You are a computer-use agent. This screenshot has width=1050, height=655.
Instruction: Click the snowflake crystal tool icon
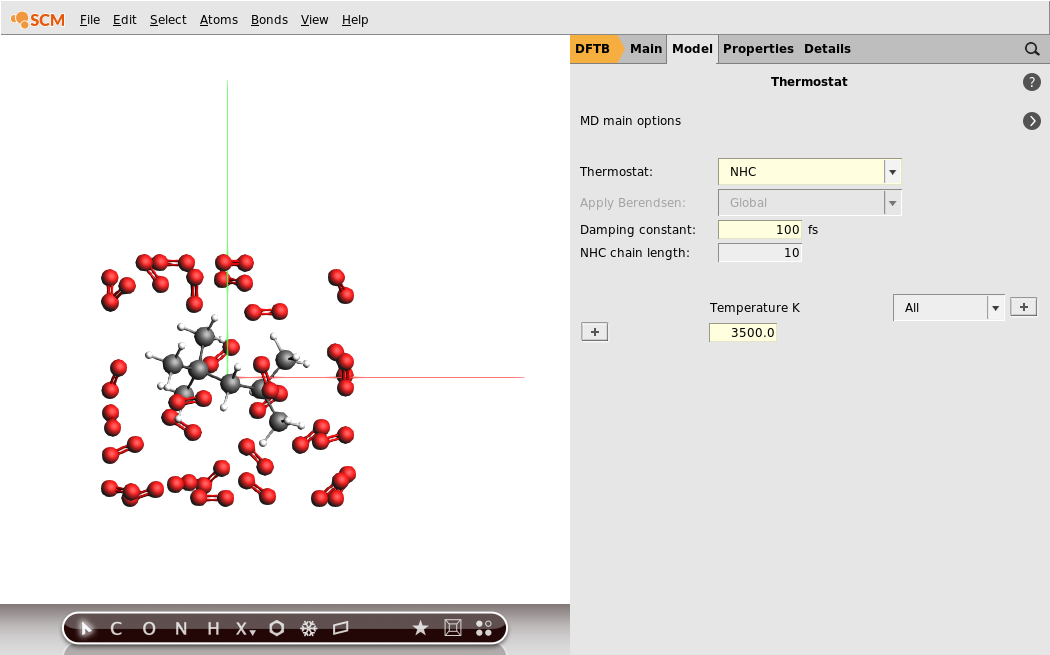308,628
